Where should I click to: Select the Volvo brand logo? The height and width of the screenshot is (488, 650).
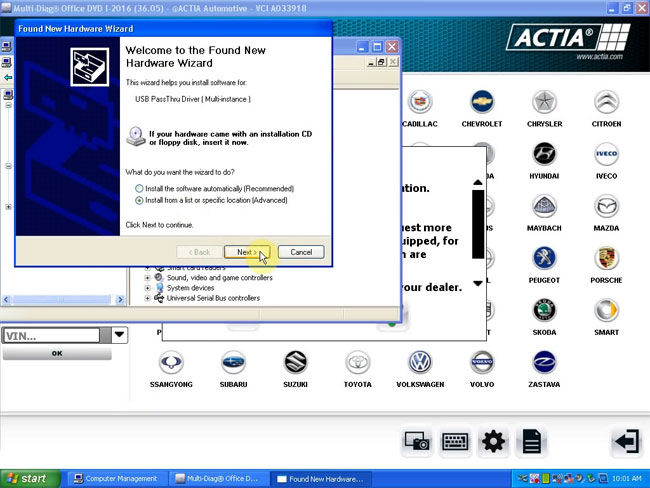click(482, 362)
